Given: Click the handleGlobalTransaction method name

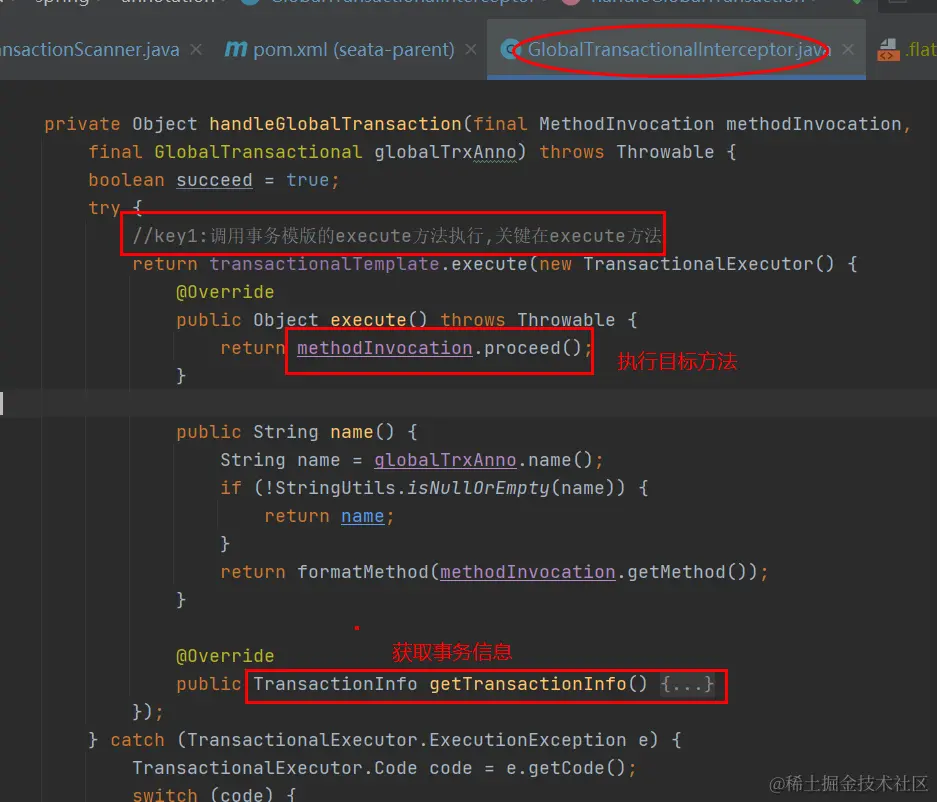Looking at the screenshot, I should [x=335, y=124].
